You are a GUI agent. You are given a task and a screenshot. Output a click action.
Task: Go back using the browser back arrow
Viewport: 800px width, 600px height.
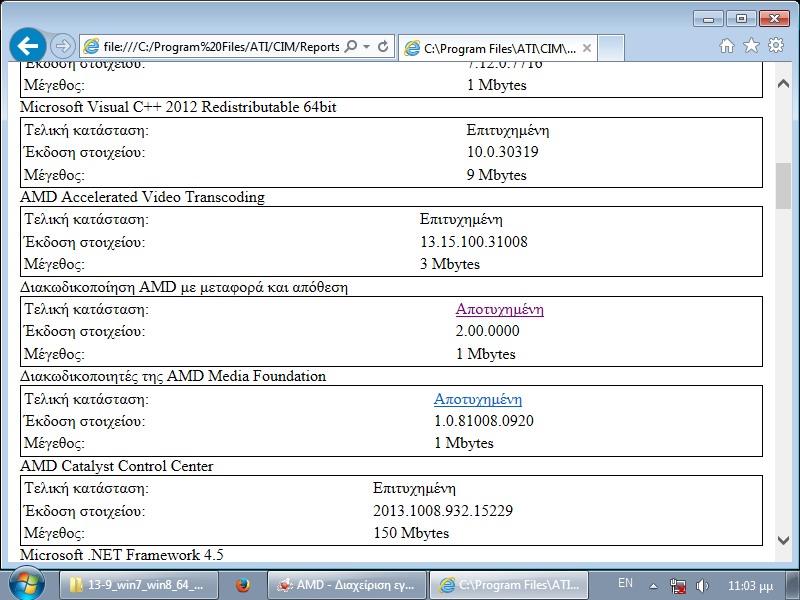[x=28, y=46]
